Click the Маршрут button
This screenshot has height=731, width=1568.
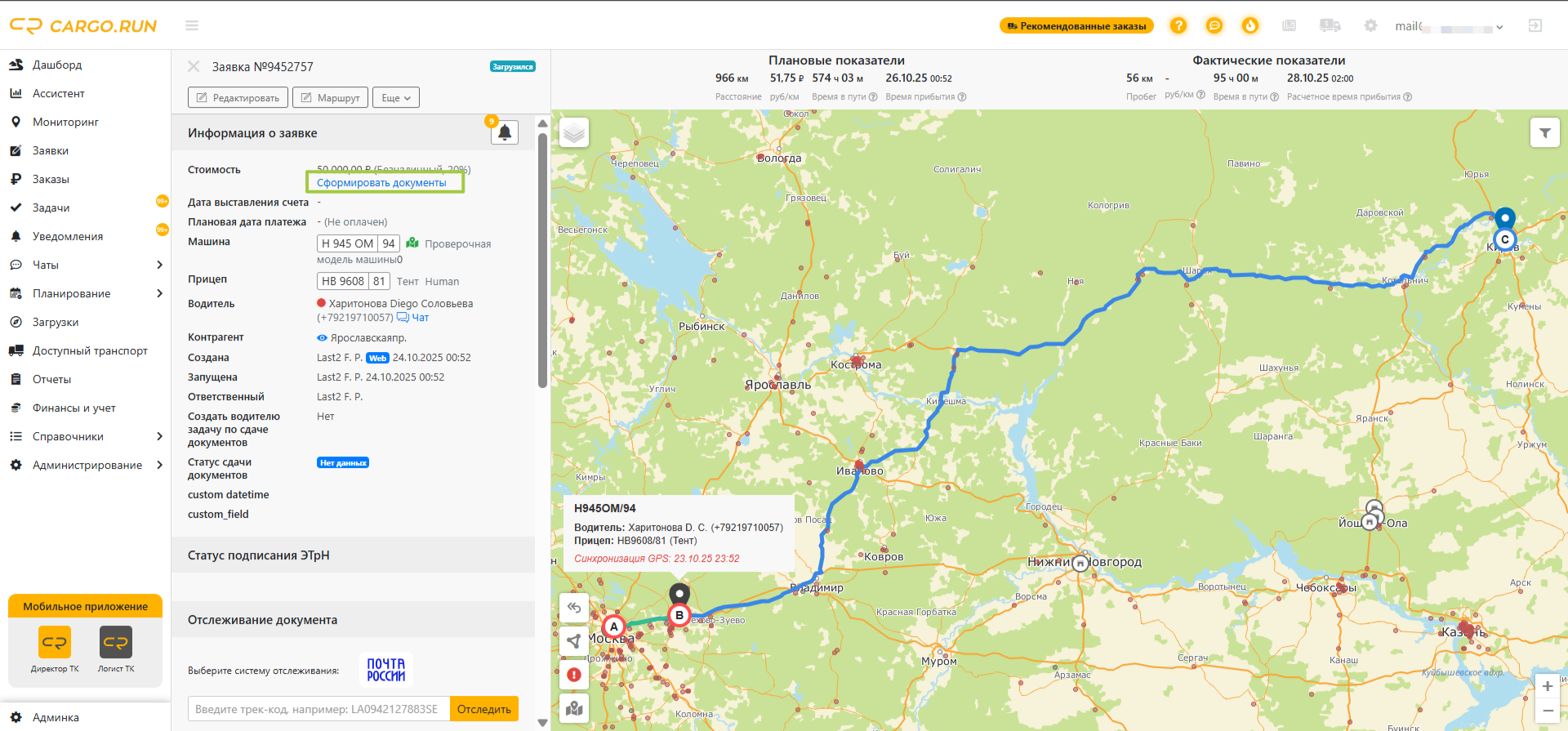click(330, 97)
